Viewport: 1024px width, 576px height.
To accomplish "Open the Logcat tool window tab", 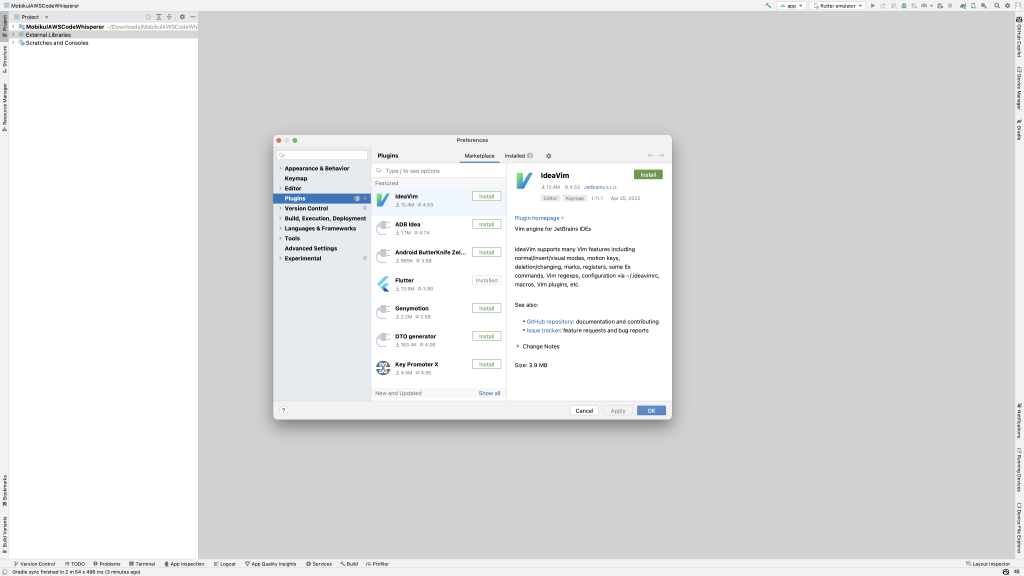I will [225, 564].
